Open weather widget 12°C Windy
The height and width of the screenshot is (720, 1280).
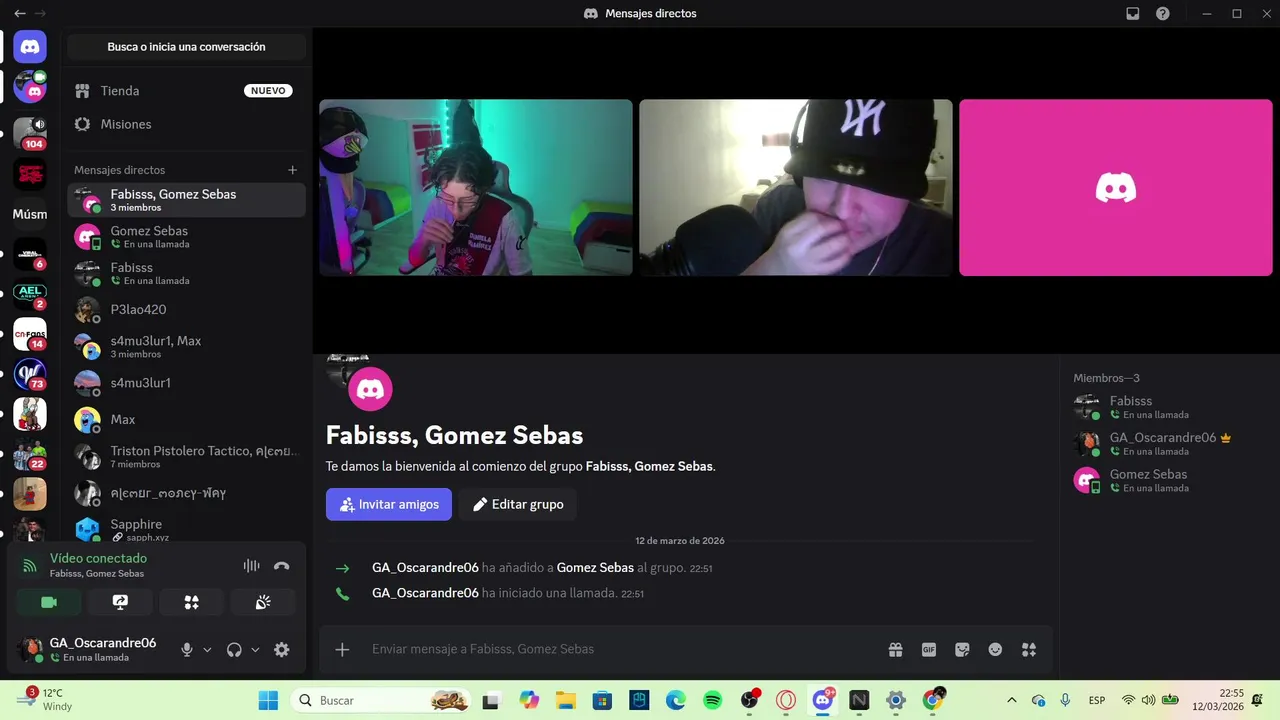tap(44, 700)
